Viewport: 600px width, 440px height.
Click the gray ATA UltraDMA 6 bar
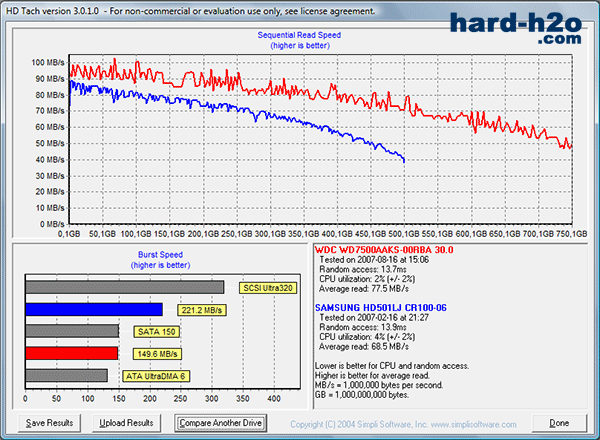click(x=67, y=375)
